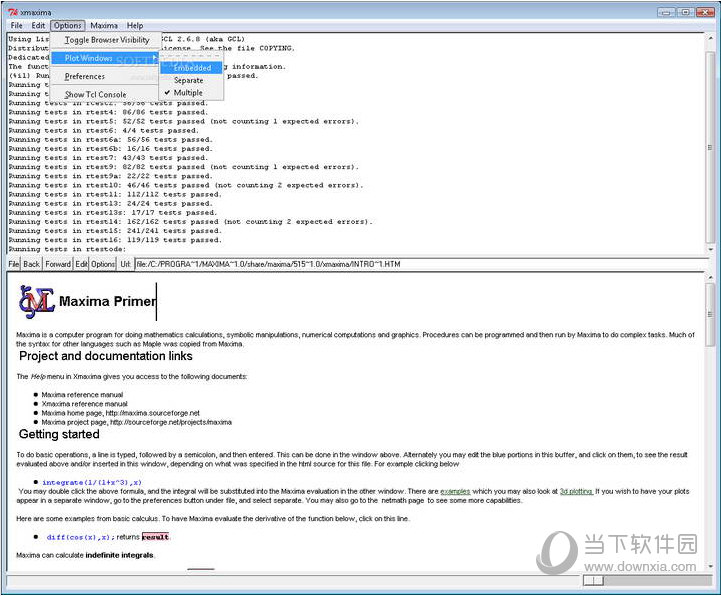Minimize the xmaxima window
This screenshot has height=596, width=721.
[666, 12]
